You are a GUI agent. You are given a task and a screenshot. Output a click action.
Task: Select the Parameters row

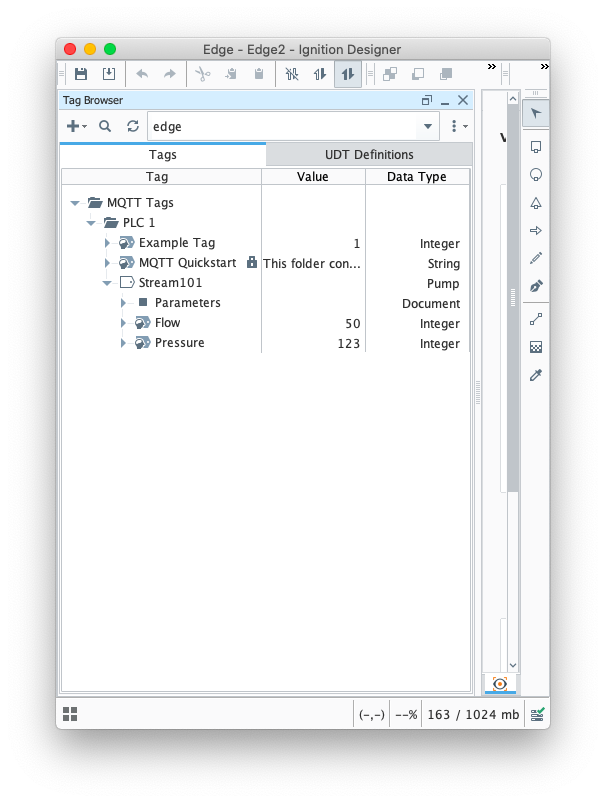coord(187,303)
